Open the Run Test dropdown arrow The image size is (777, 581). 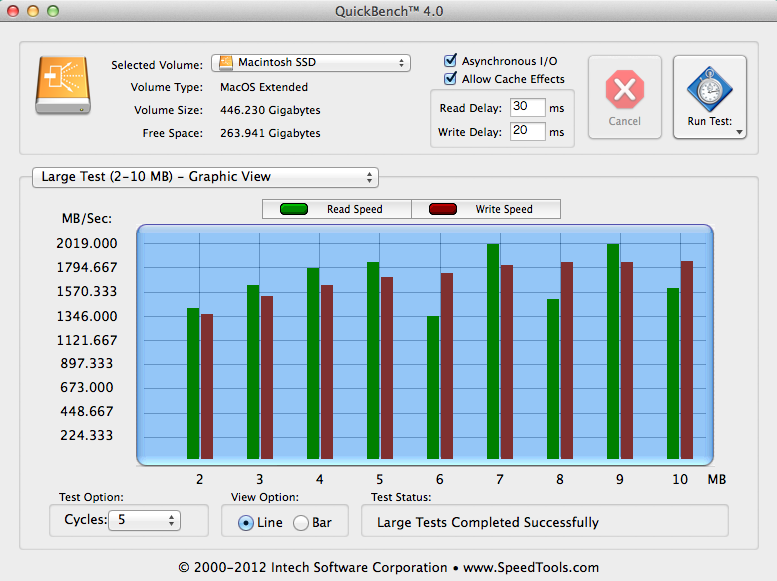pos(739,132)
